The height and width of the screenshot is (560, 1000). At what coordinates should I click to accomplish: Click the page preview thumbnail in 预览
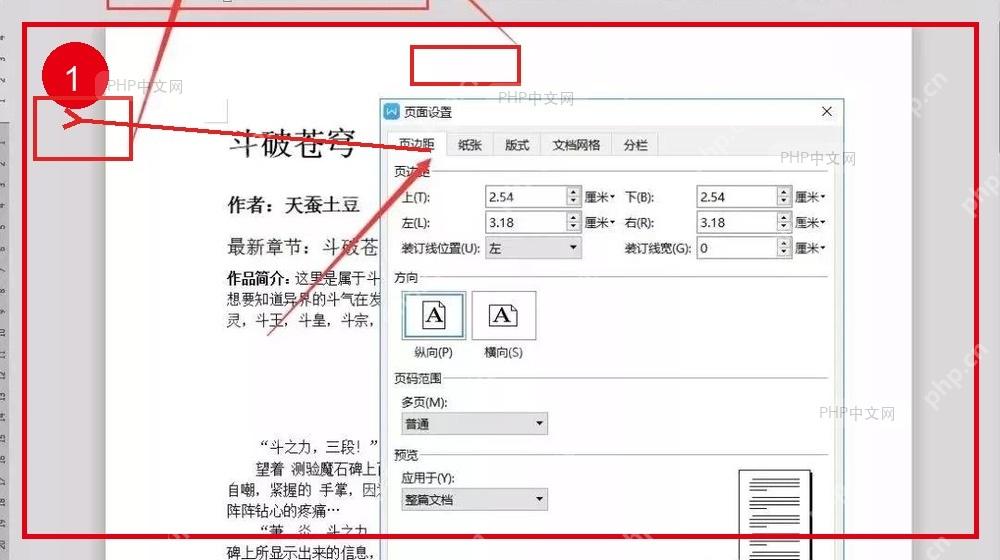click(775, 515)
